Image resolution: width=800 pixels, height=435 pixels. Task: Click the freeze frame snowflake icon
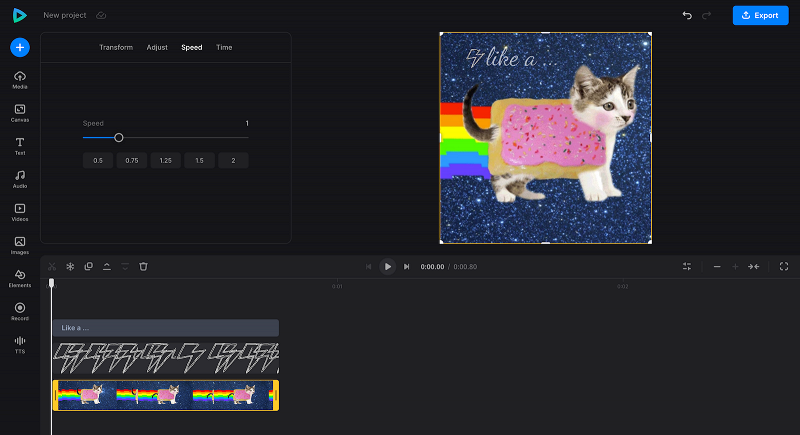coord(70,266)
